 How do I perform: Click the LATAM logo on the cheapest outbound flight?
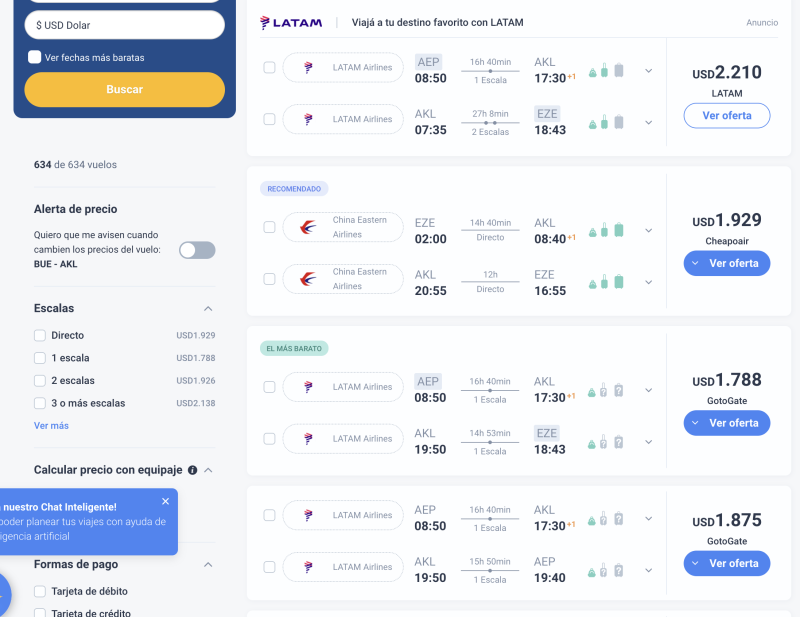(308, 387)
